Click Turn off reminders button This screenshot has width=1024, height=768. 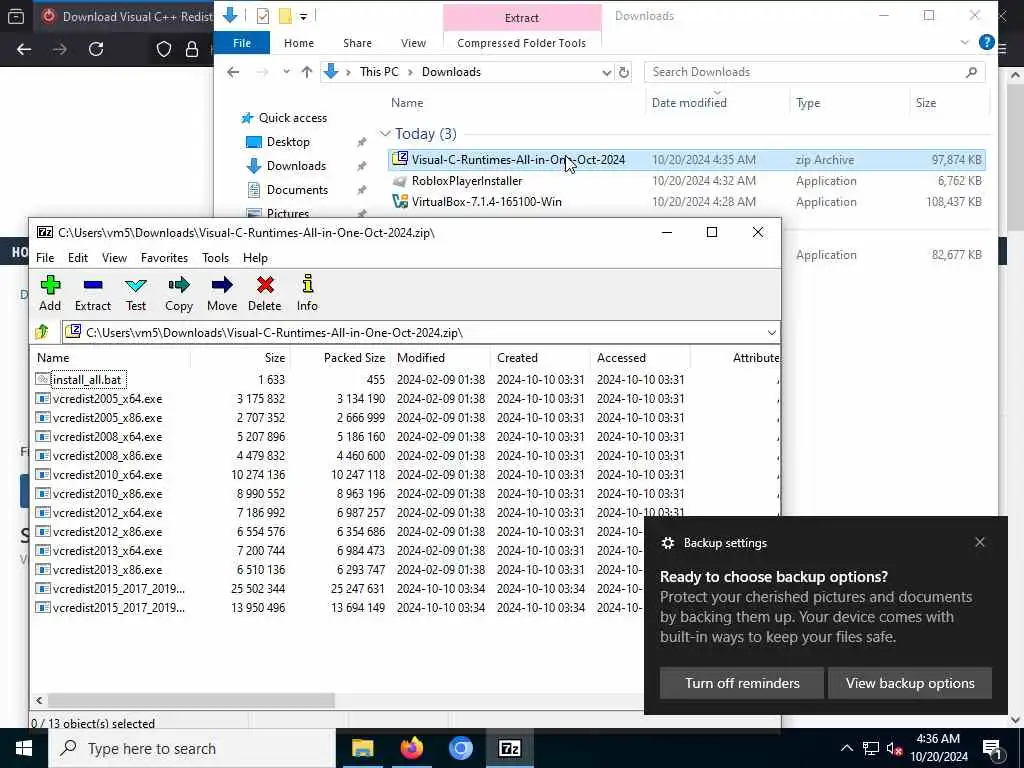click(742, 683)
